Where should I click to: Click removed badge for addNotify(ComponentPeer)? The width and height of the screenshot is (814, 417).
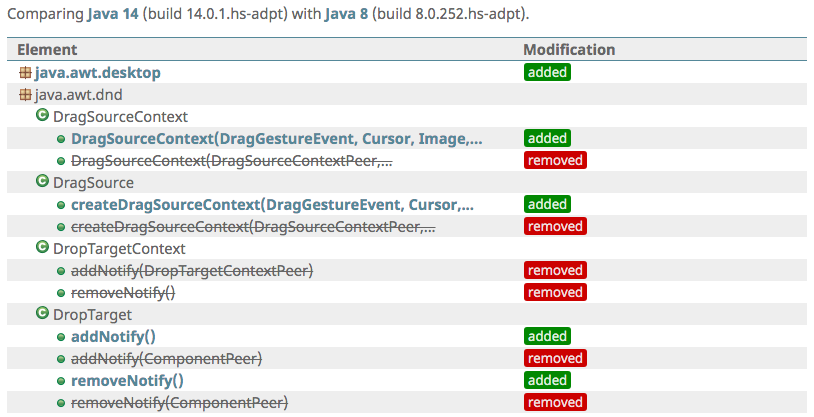tap(555, 358)
